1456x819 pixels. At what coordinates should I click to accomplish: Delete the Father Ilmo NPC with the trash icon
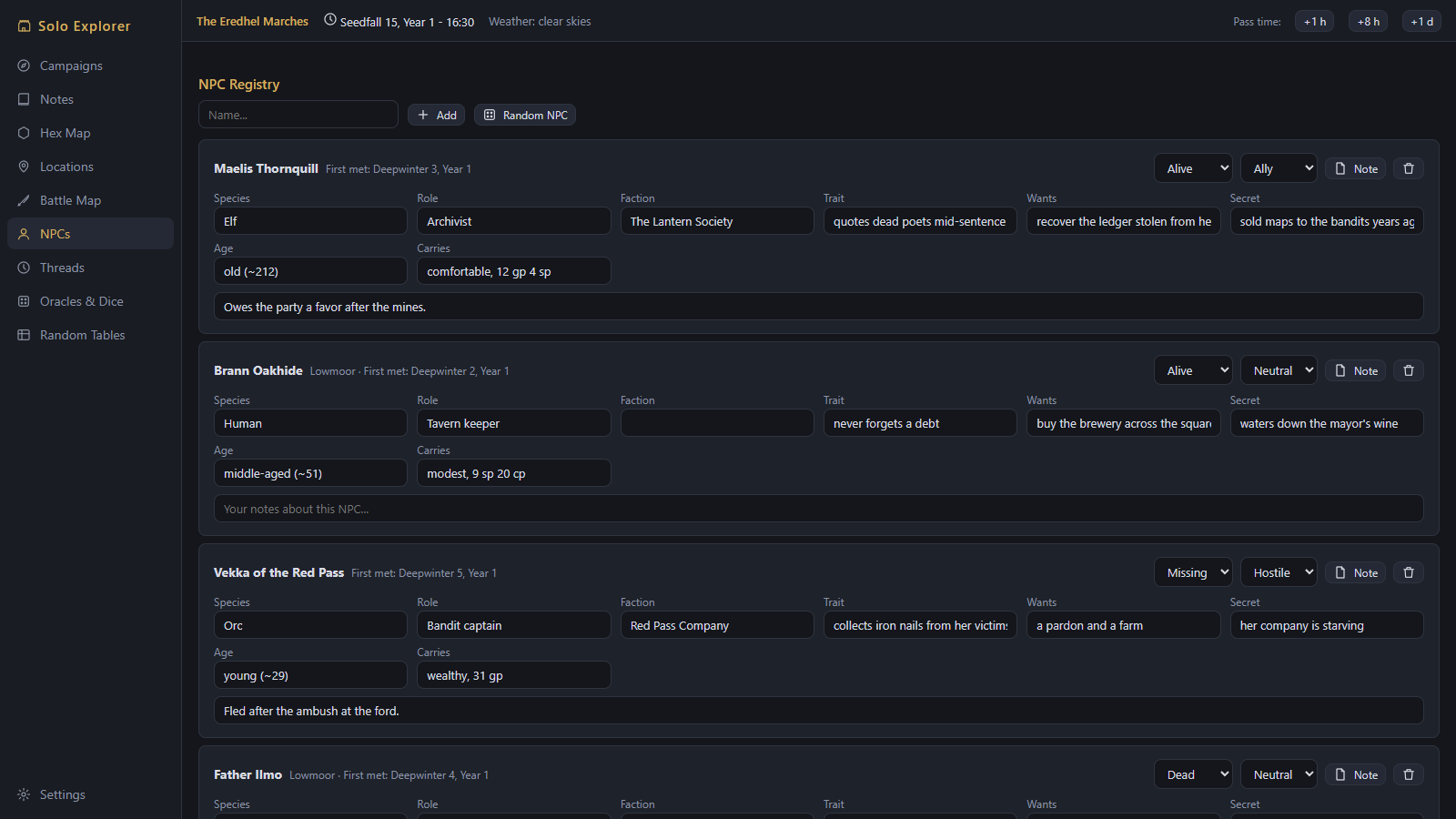click(1409, 774)
